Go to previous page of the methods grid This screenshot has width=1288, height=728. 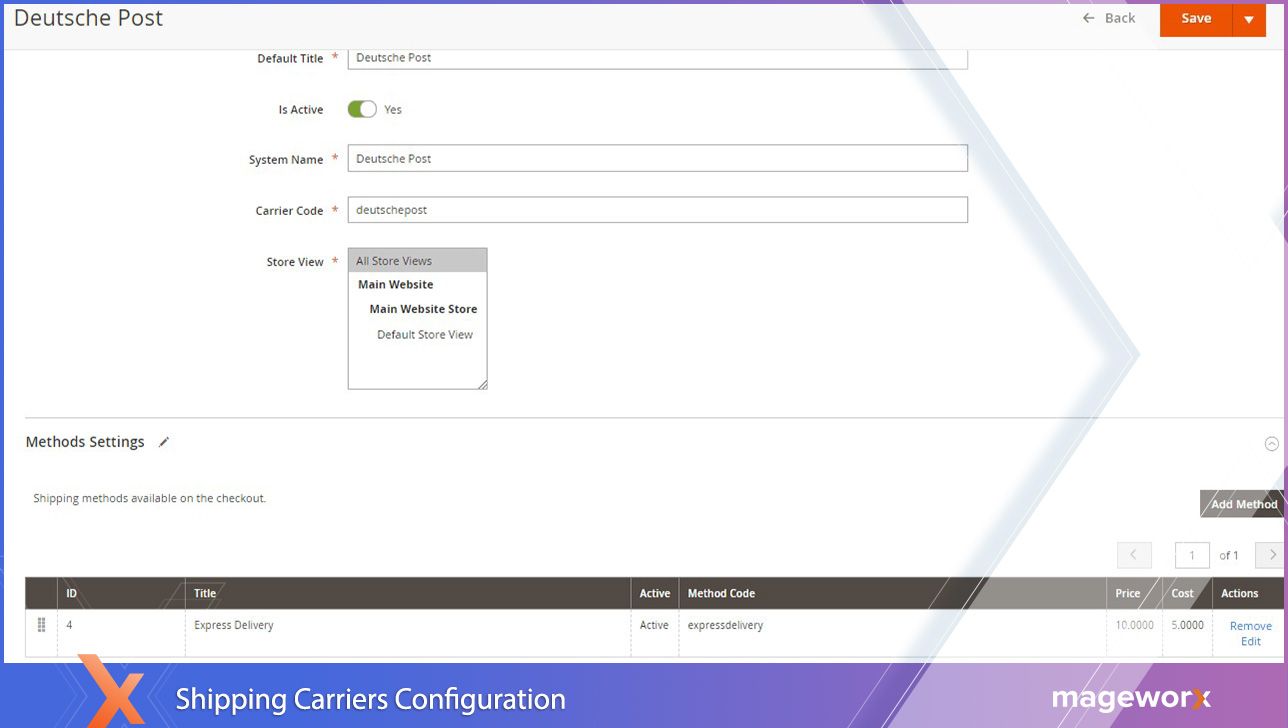click(x=1134, y=554)
